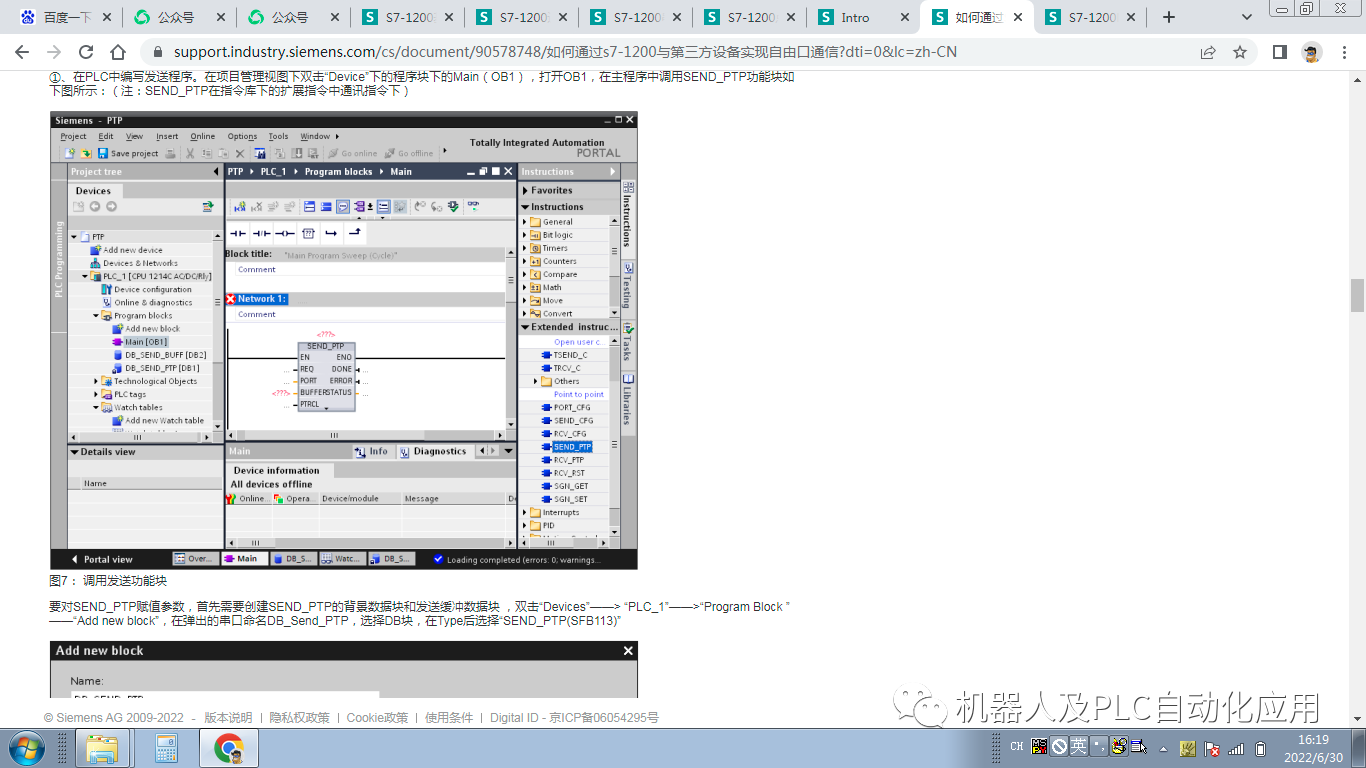Open the Options menu in TIA Portal

tap(242, 136)
